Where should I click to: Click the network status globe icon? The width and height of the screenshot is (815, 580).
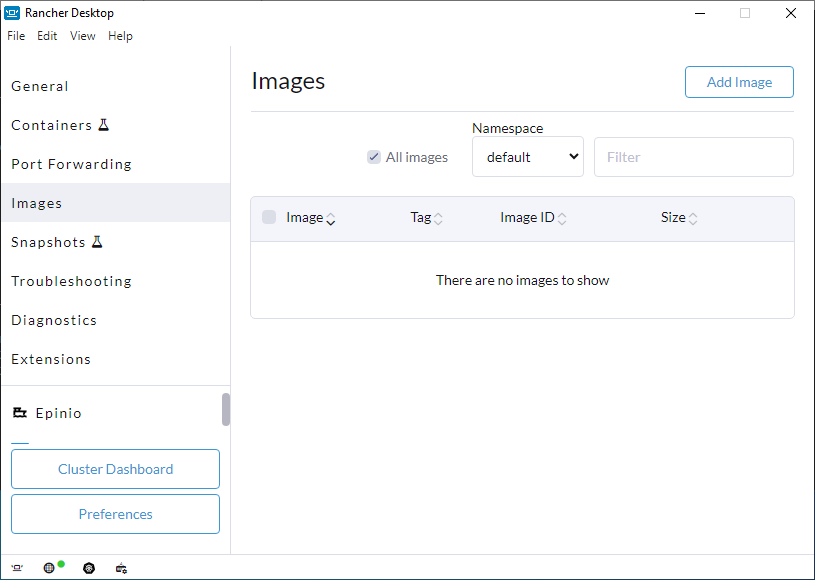coord(49,568)
